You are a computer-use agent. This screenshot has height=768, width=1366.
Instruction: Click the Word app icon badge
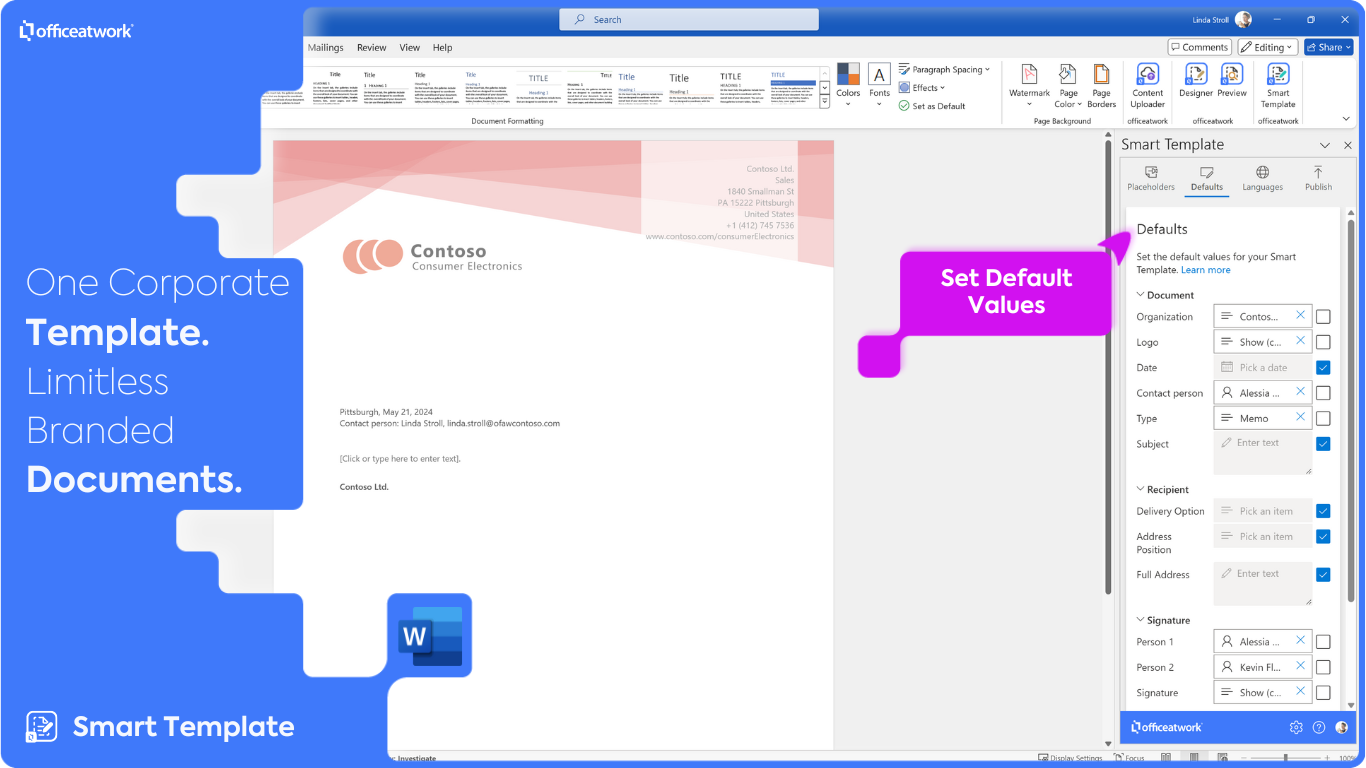click(430, 635)
